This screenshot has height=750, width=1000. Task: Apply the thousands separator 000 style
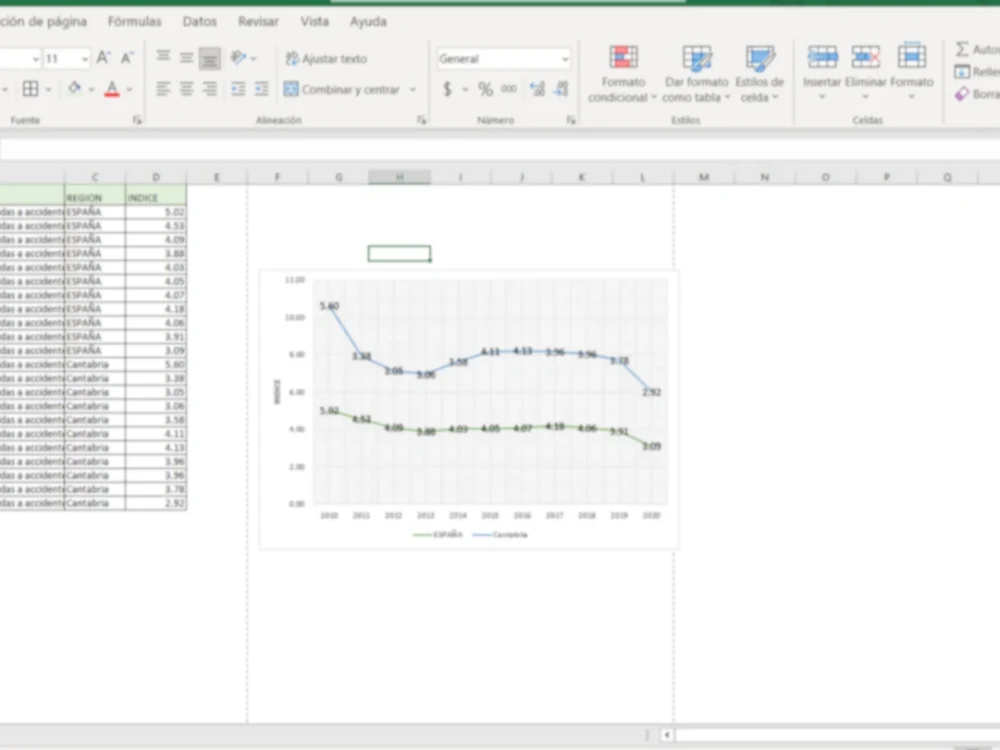(509, 89)
